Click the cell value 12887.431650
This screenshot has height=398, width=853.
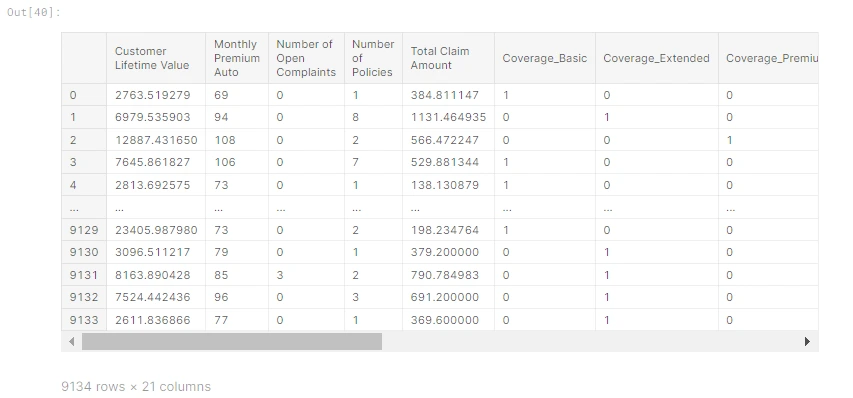point(156,140)
